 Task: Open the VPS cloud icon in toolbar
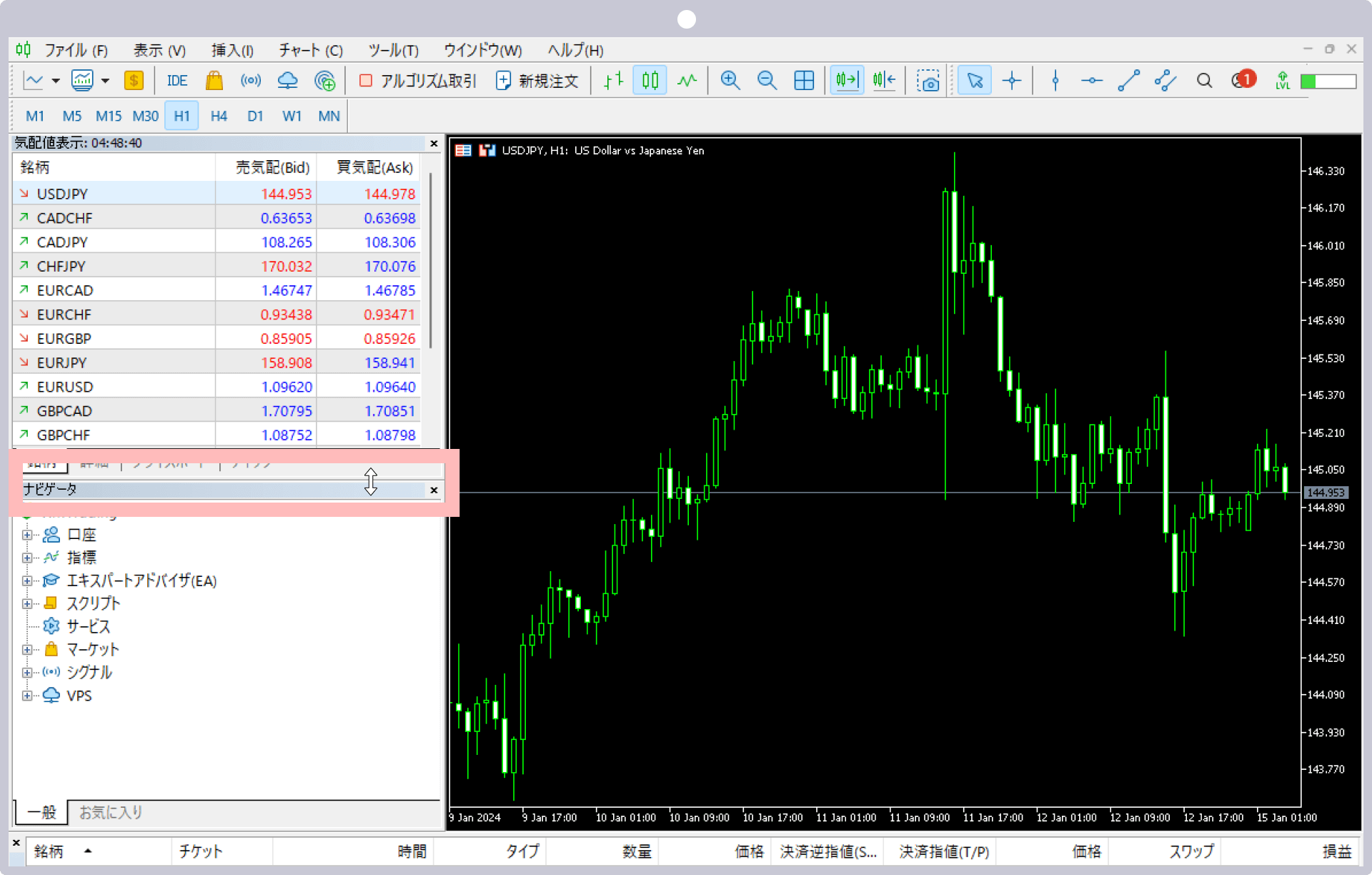click(287, 81)
